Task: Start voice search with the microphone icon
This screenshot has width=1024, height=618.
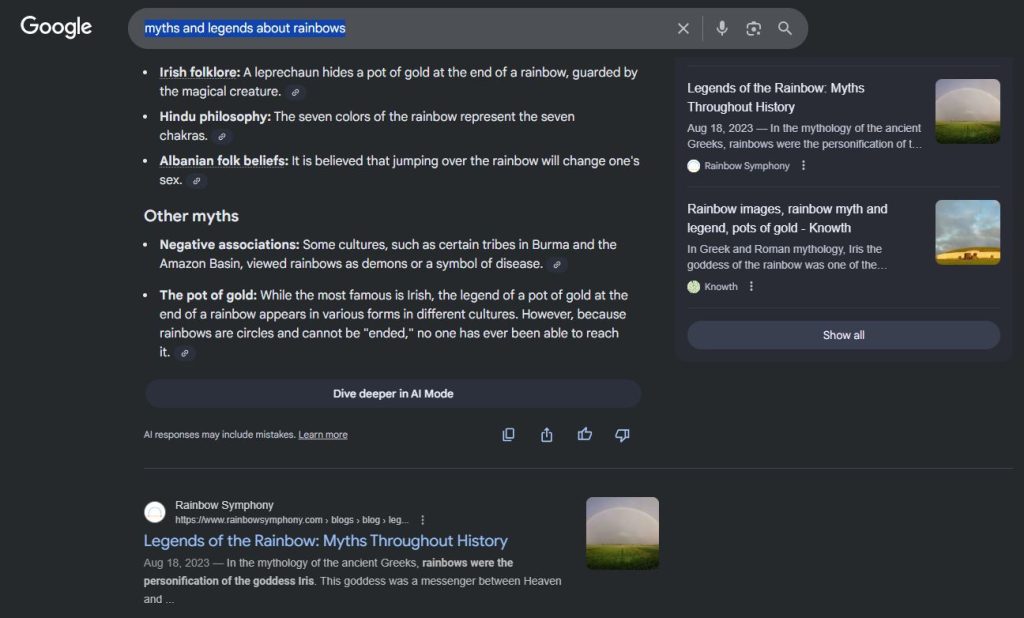Action: coord(722,28)
